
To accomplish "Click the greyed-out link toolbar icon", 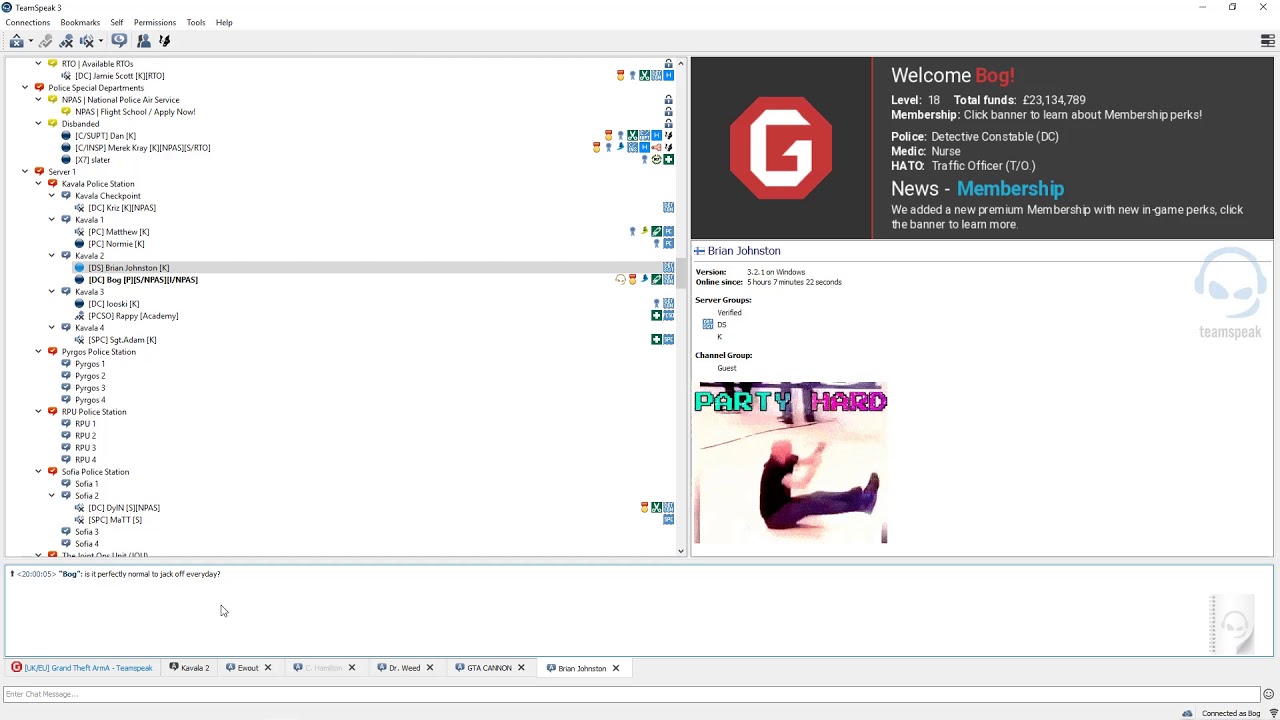I will point(46,41).
